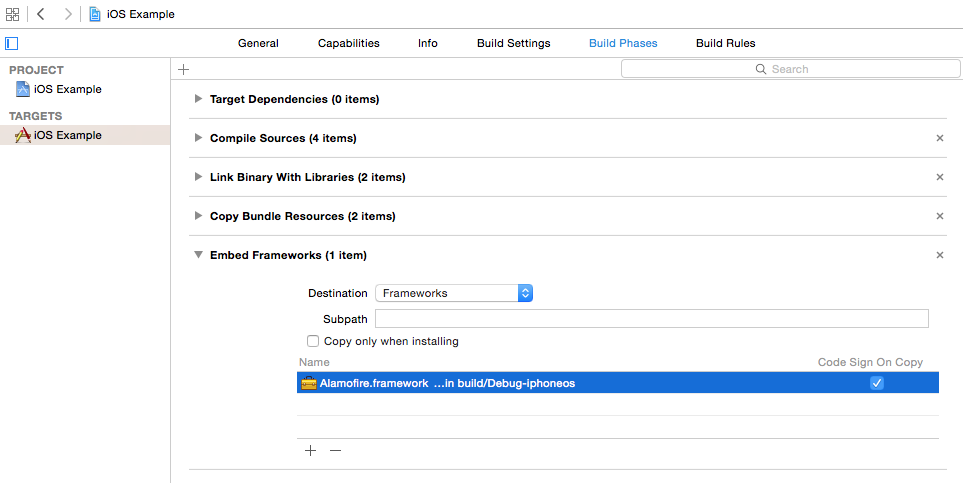The image size is (963, 483).
Task: Expand Link Binary With Libraries section
Action: 199,177
